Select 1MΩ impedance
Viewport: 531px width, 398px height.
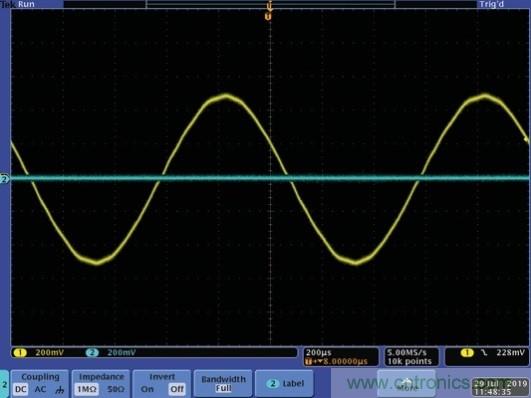click(86, 390)
